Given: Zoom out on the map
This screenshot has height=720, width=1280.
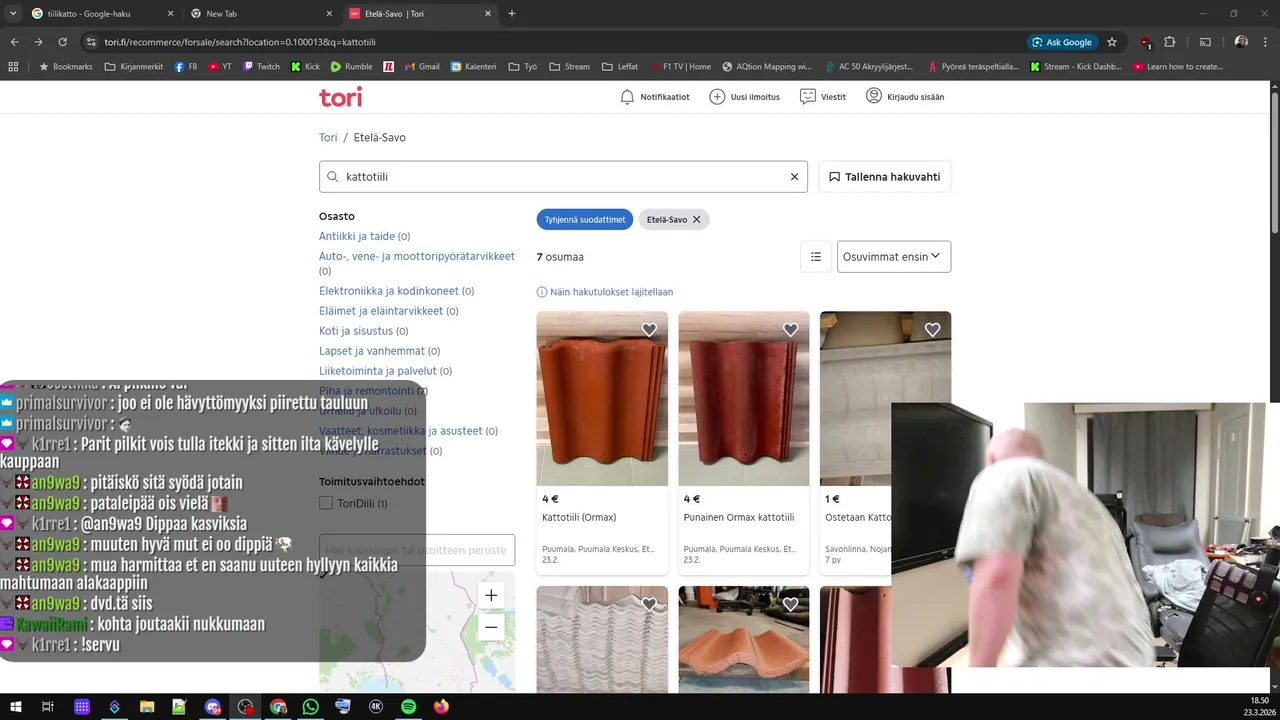Looking at the screenshot, I should (x=491, y=627).
